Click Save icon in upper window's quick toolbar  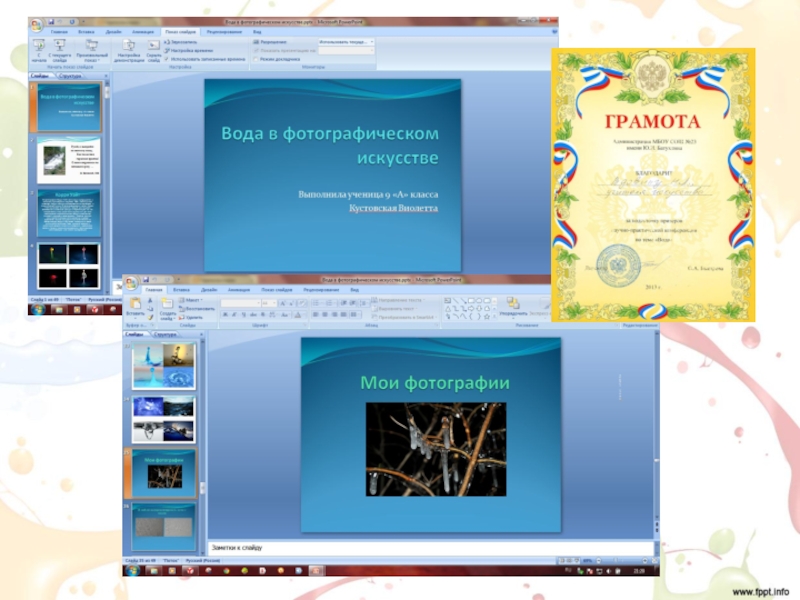click(x=51, y=22)
